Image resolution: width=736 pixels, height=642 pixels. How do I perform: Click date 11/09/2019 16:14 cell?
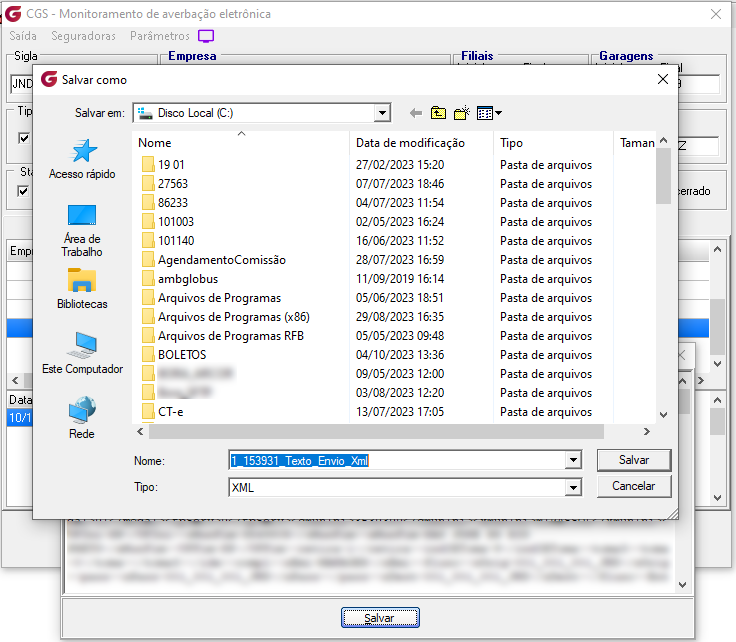400,279
